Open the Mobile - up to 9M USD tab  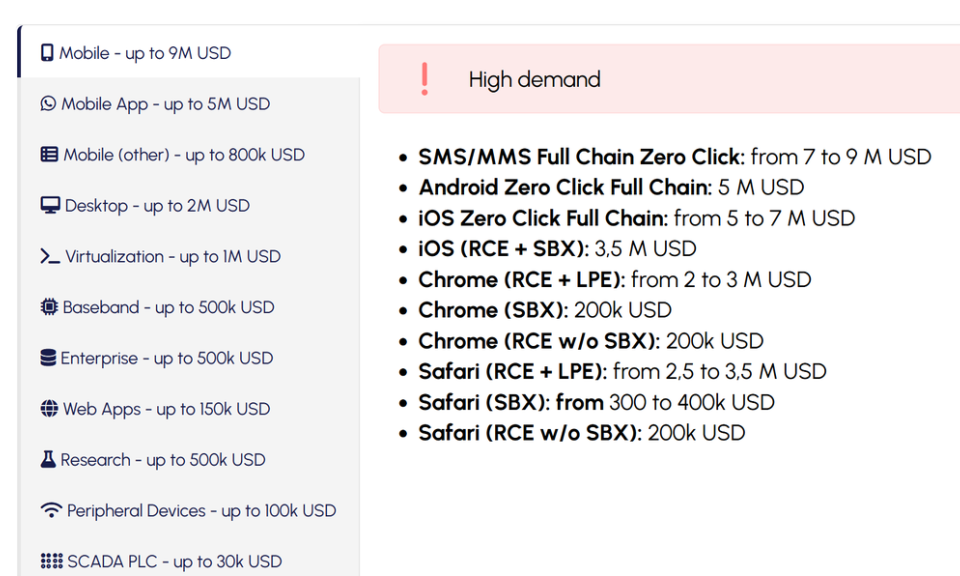(x=145, y=53)
